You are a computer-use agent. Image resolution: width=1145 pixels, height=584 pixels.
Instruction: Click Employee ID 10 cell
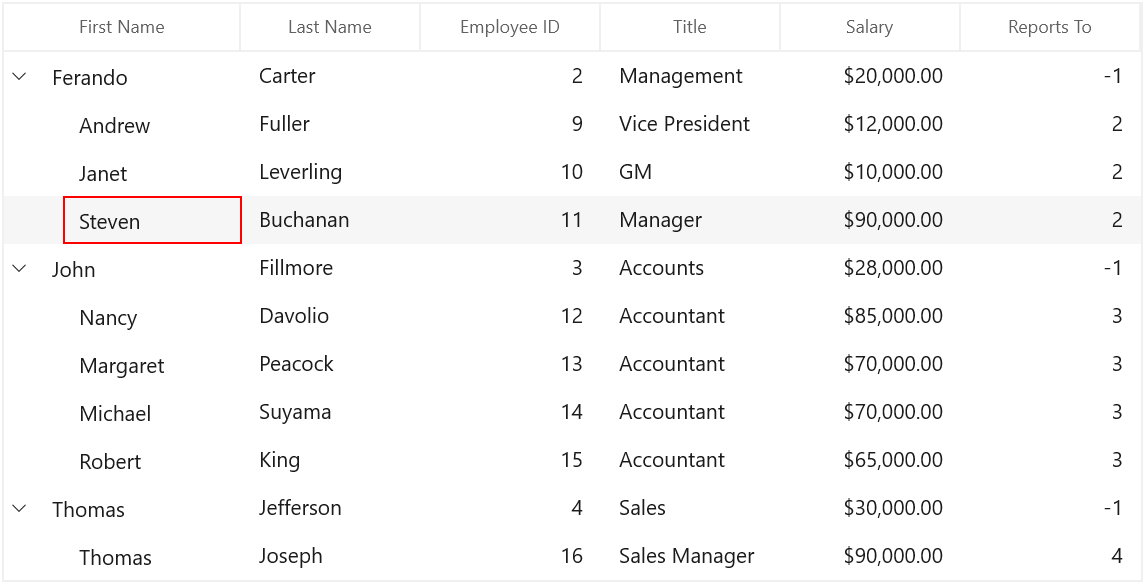pos(510,172)
